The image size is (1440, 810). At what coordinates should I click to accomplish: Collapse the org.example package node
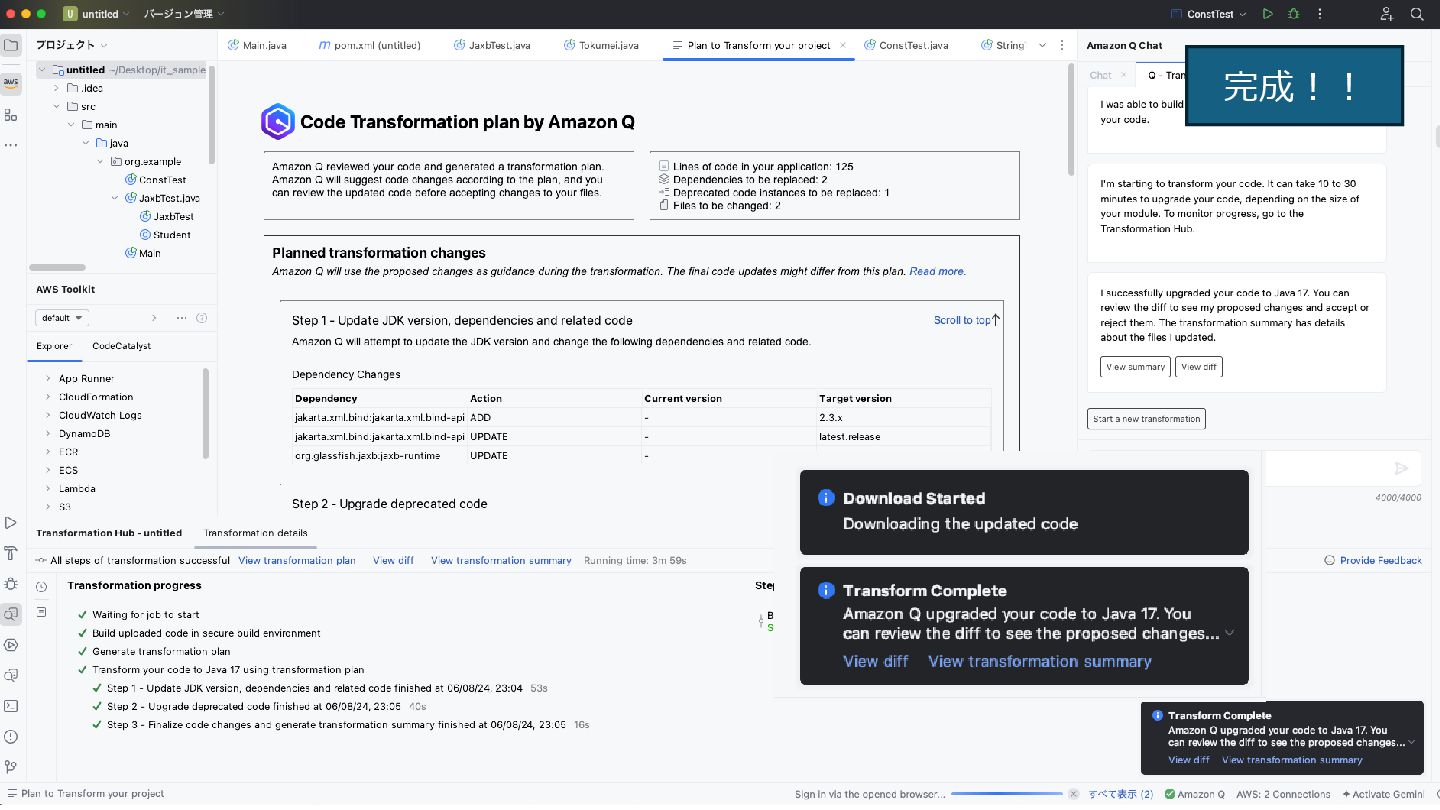click(x=101, y=161)
